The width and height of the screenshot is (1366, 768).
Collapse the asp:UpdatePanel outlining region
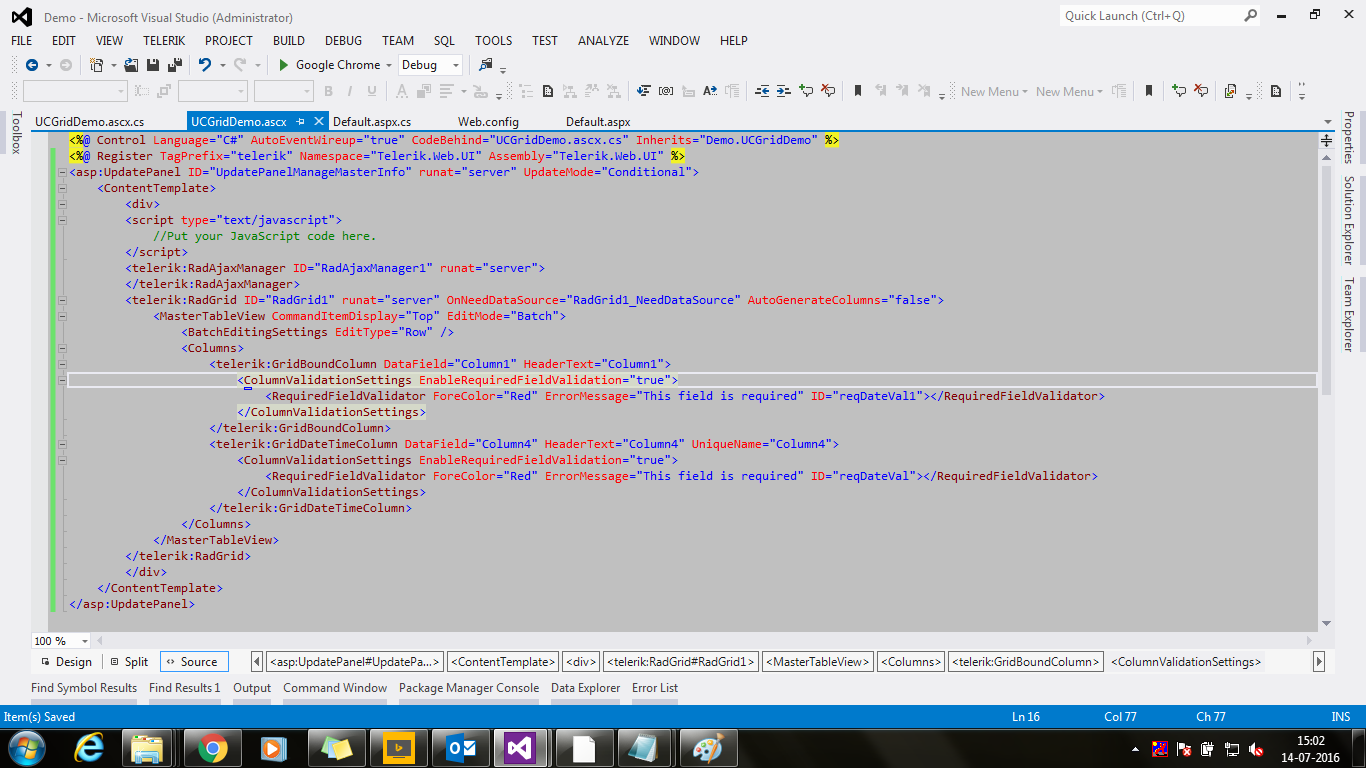(x=61, y=172)
